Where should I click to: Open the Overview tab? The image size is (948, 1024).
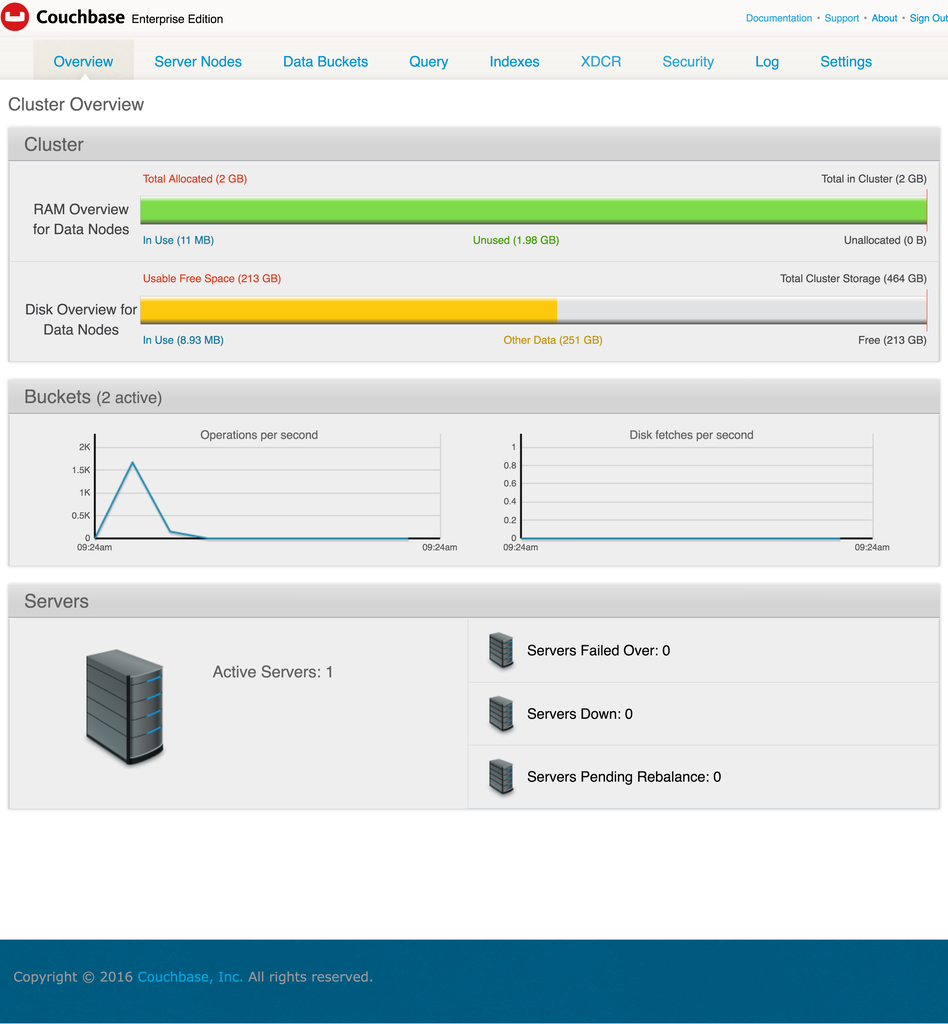pyautogui.click(x=84, y=61)
